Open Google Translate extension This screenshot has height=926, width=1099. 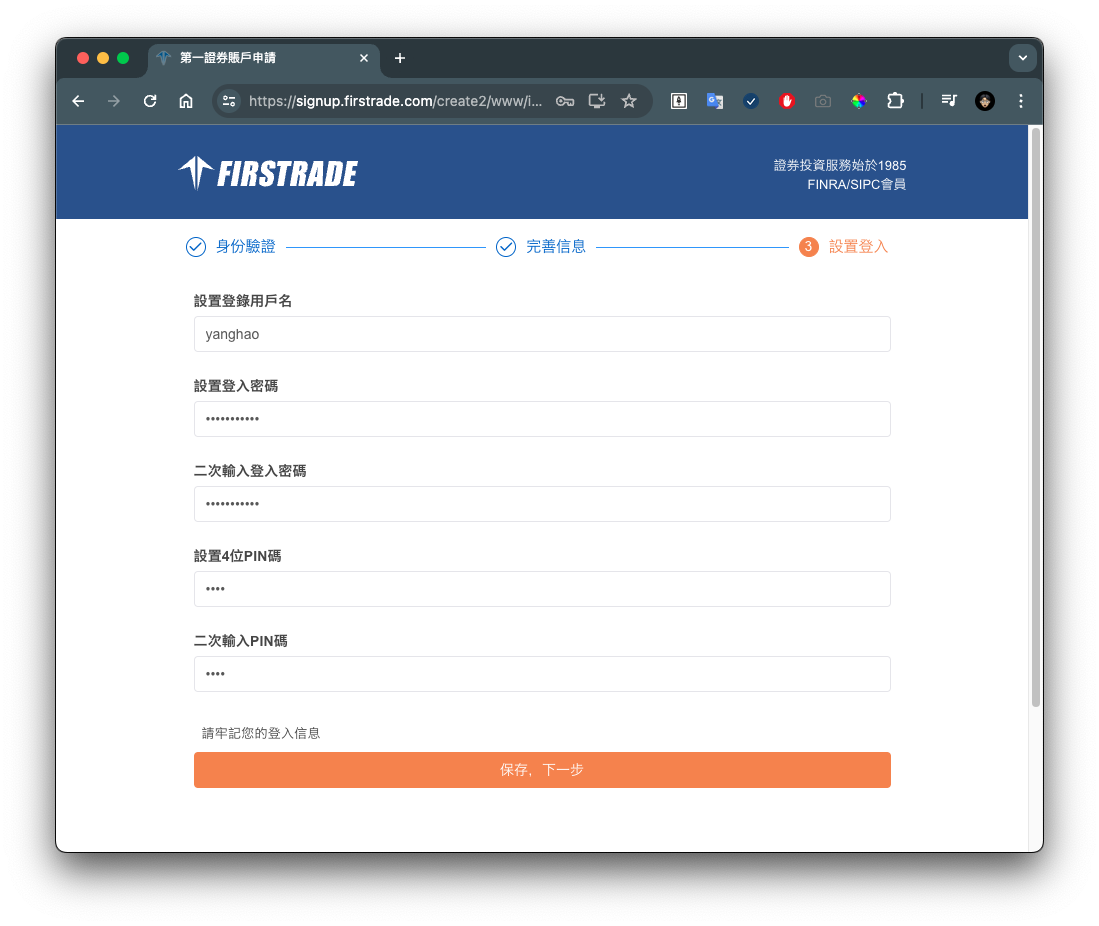[715, 101]
